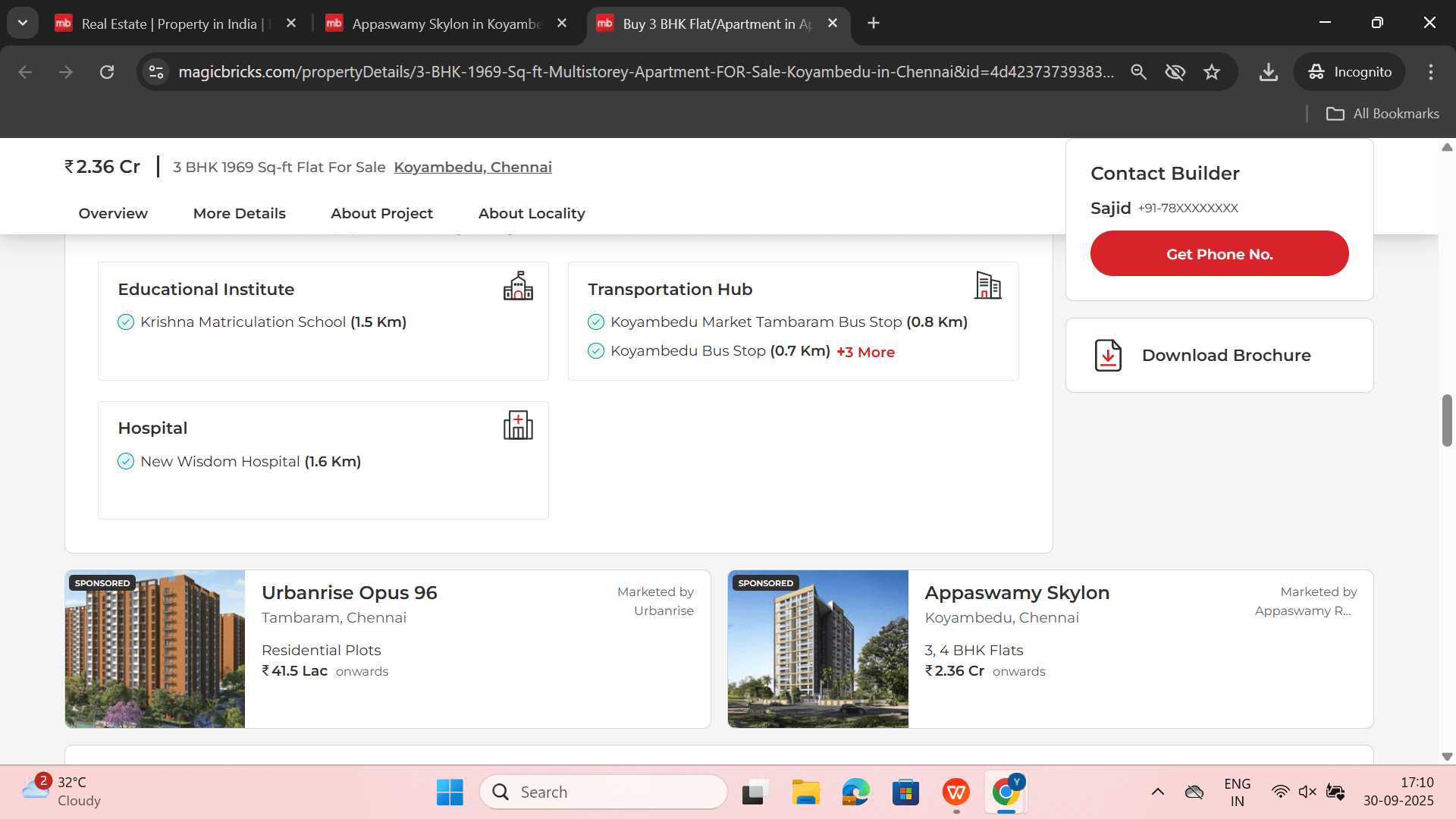Bookmark this page with the star icon
The height and width of the screenshot is (819, 1456).
tap(1212, 72)
